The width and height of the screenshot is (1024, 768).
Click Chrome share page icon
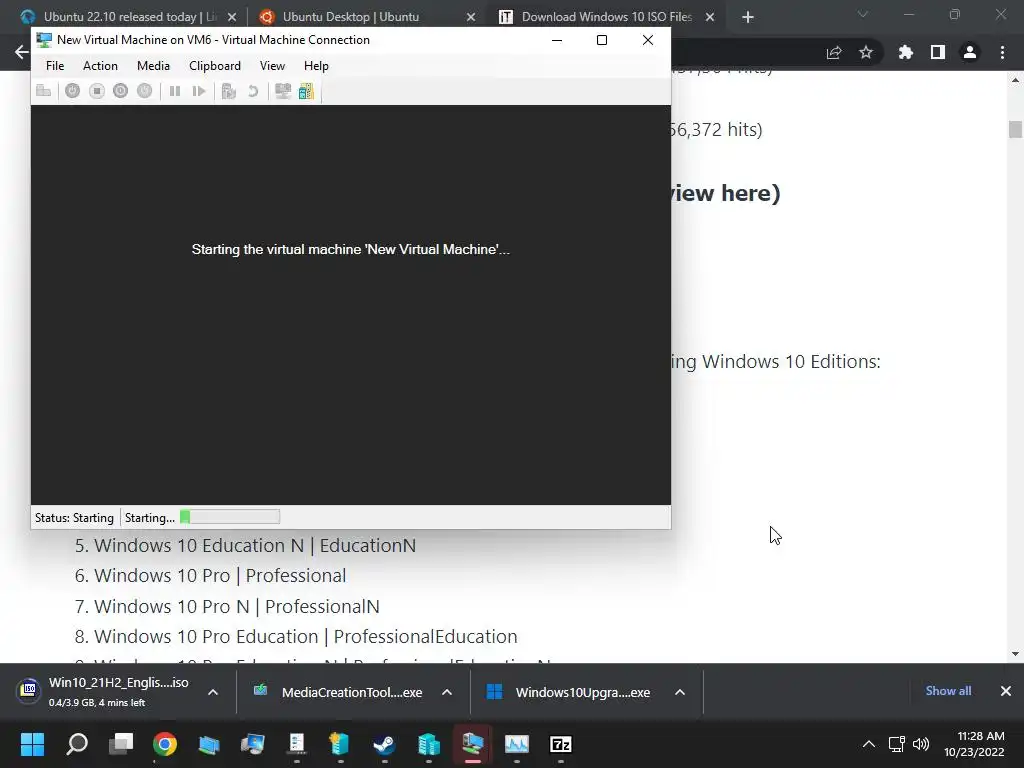click(834, 52)
